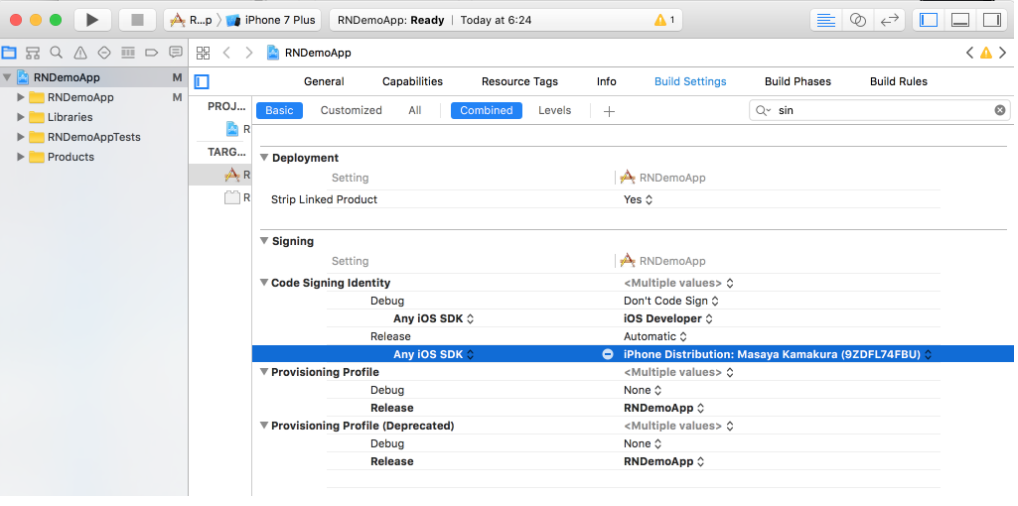
Task: Clear the build settings search field
Action: [x=1000, y=110]
